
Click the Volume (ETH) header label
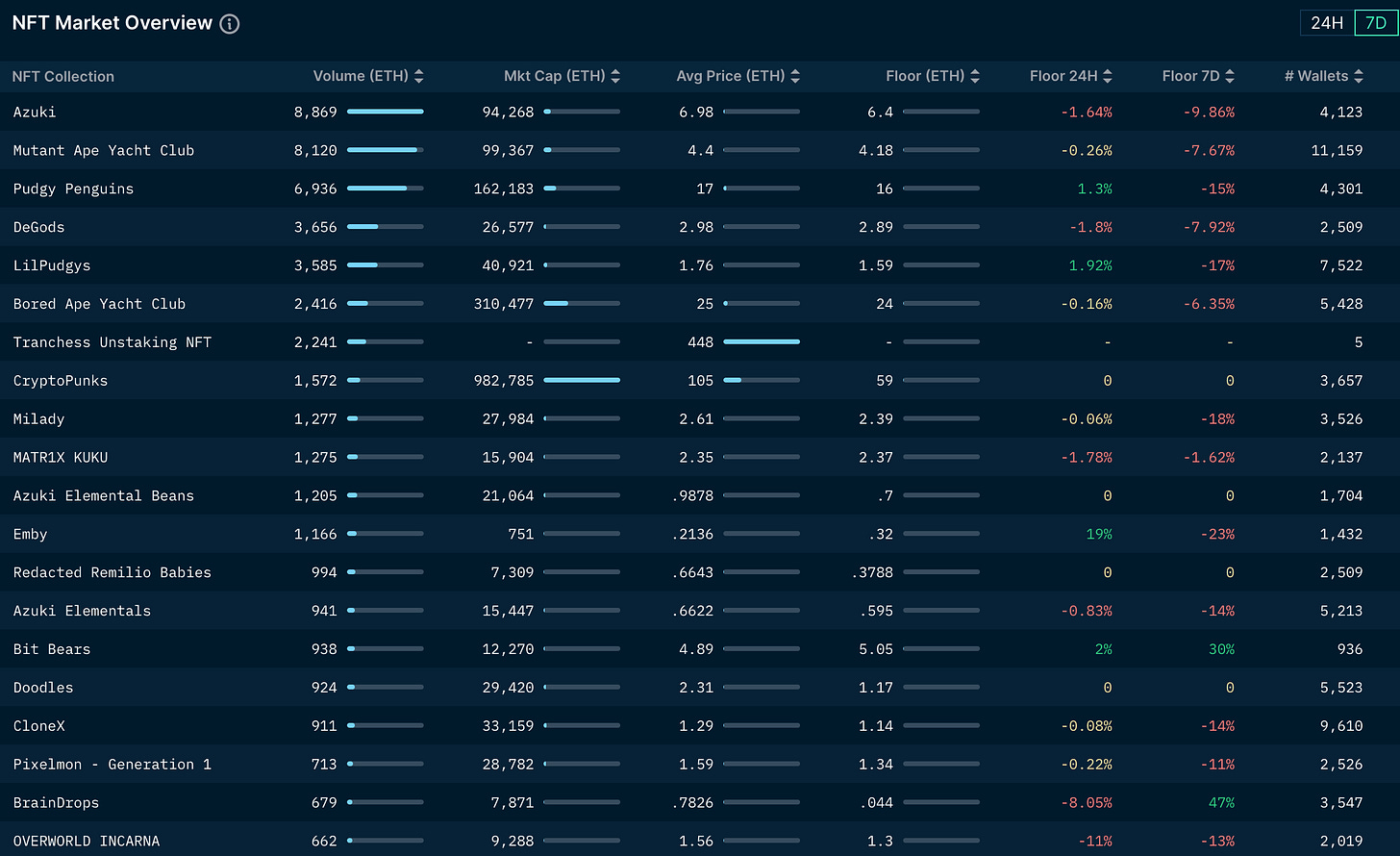(x=361, y=76)
